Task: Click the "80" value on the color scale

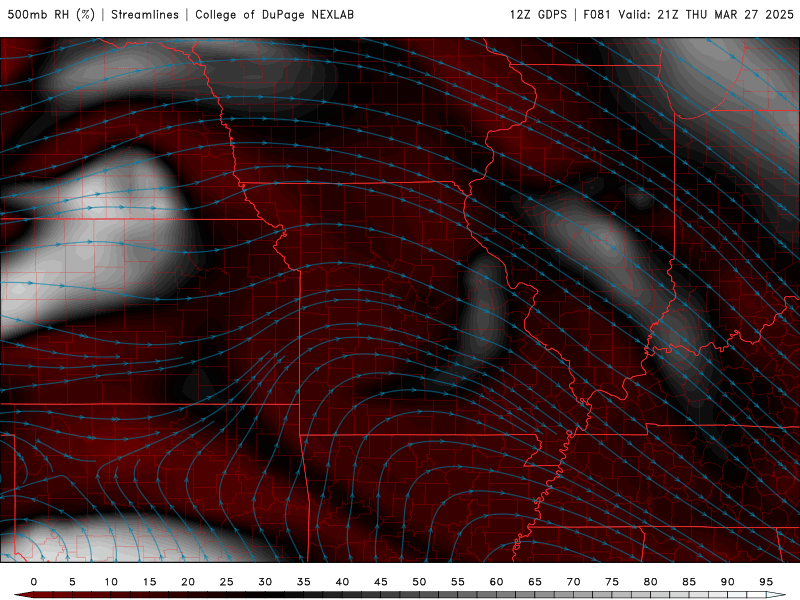Action: click(x=650, y=582)
